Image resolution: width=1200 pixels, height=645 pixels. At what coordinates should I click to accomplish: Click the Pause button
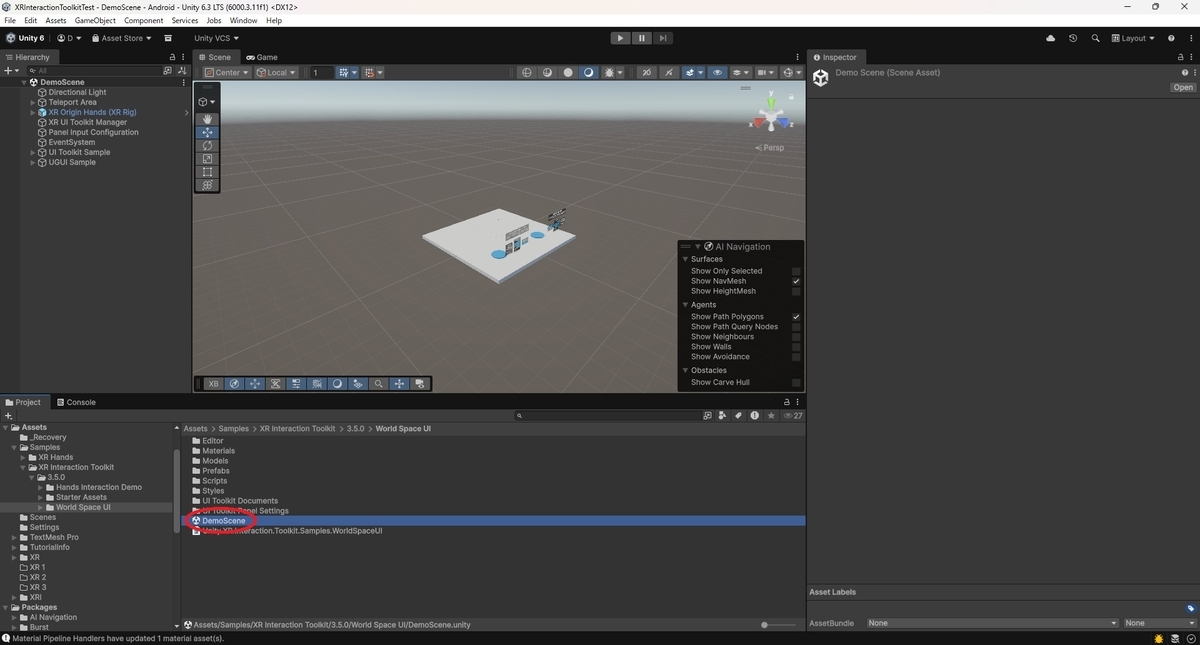tap(642, 38)
